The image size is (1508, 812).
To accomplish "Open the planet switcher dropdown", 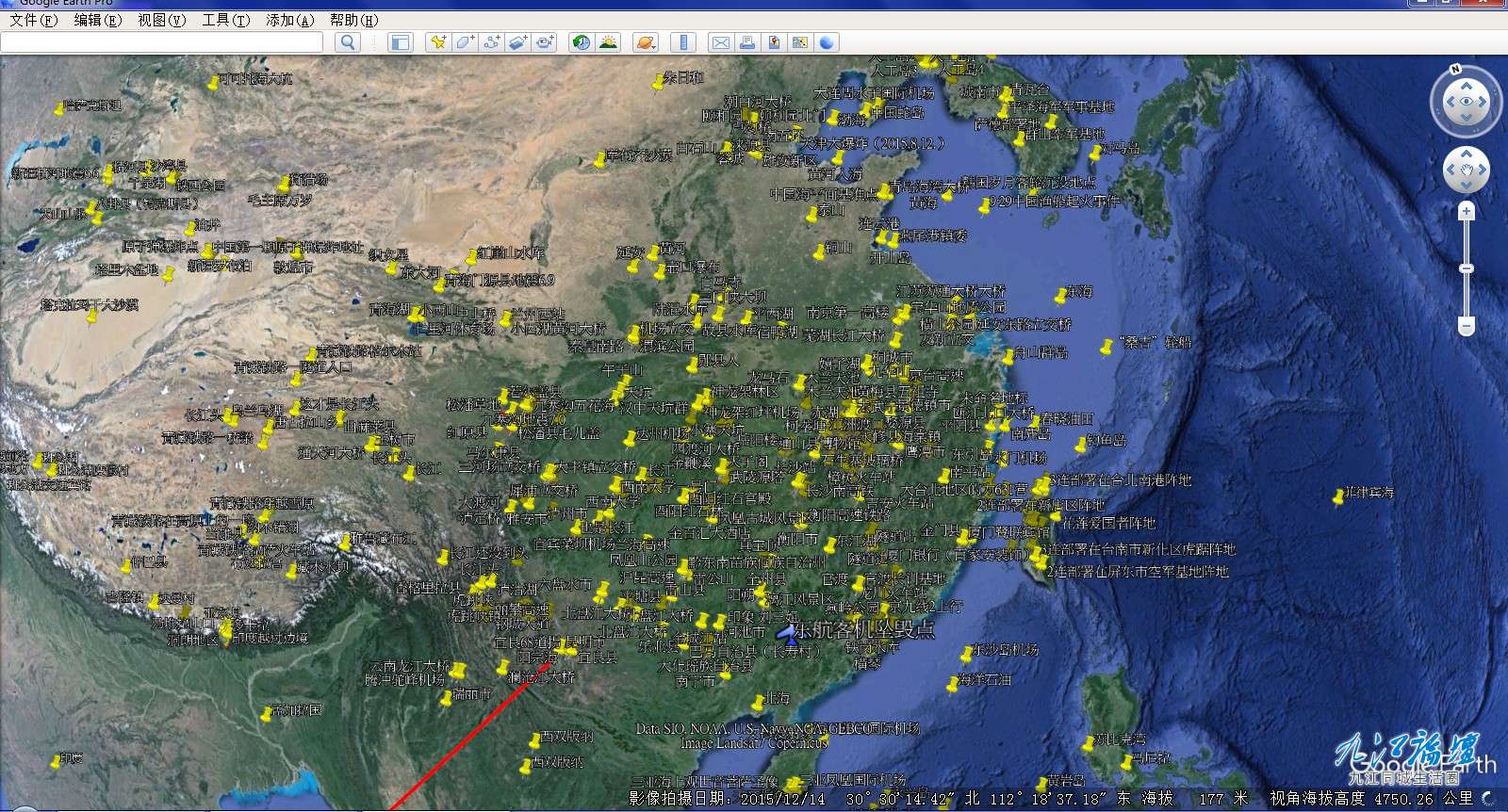I will (x=646, y=42).
